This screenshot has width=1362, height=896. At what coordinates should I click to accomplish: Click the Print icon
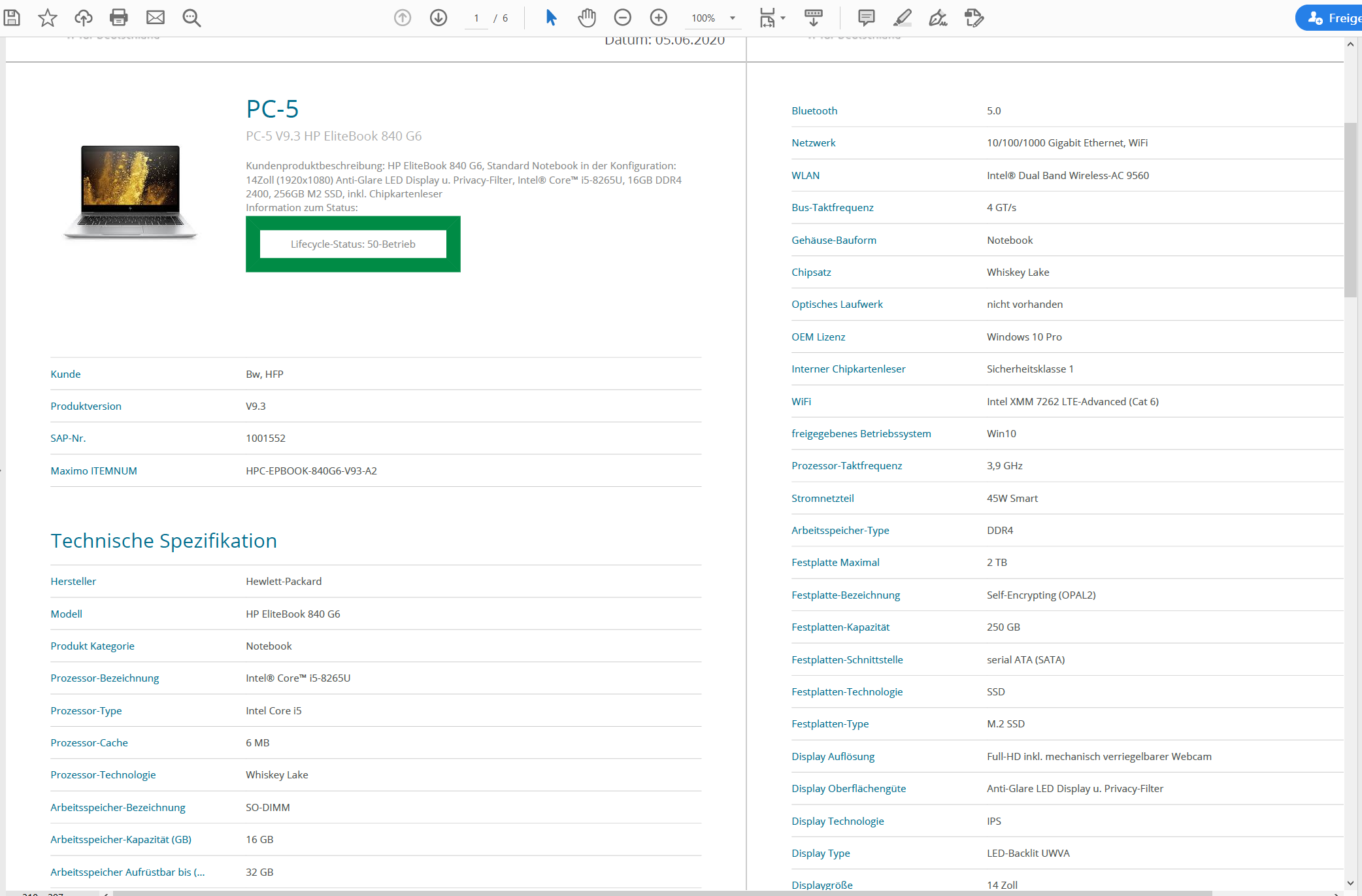(x=119, y=18)
